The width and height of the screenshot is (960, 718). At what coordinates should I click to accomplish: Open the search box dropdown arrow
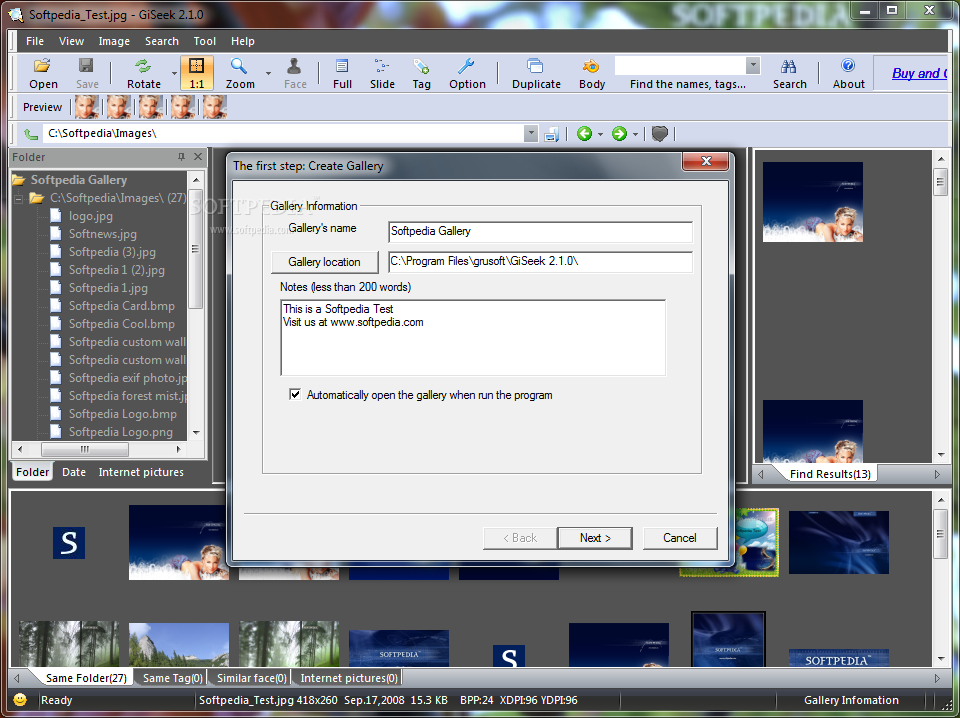pyautogui.click(x=753, y=65)
